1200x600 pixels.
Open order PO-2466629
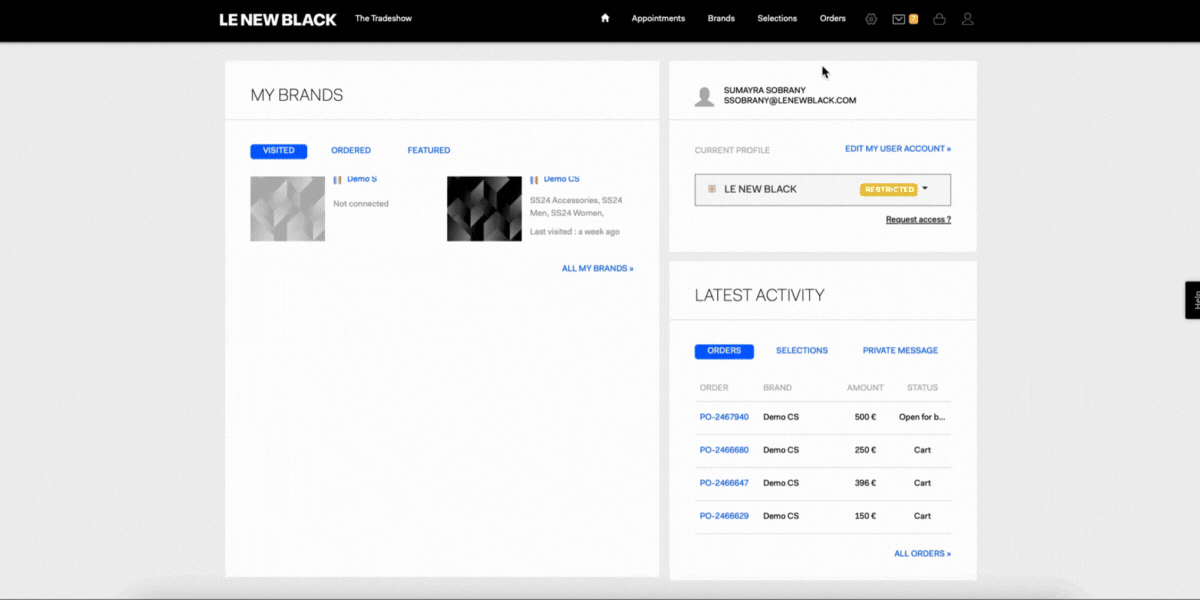(x=724, y=516)
